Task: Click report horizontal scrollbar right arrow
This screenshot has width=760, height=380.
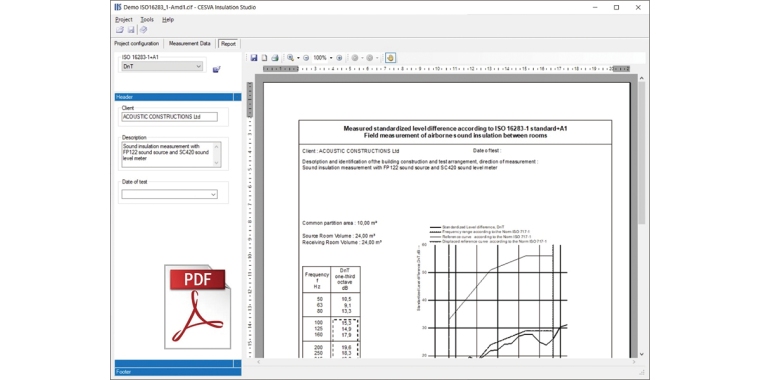Action: [x=633, y=362]
